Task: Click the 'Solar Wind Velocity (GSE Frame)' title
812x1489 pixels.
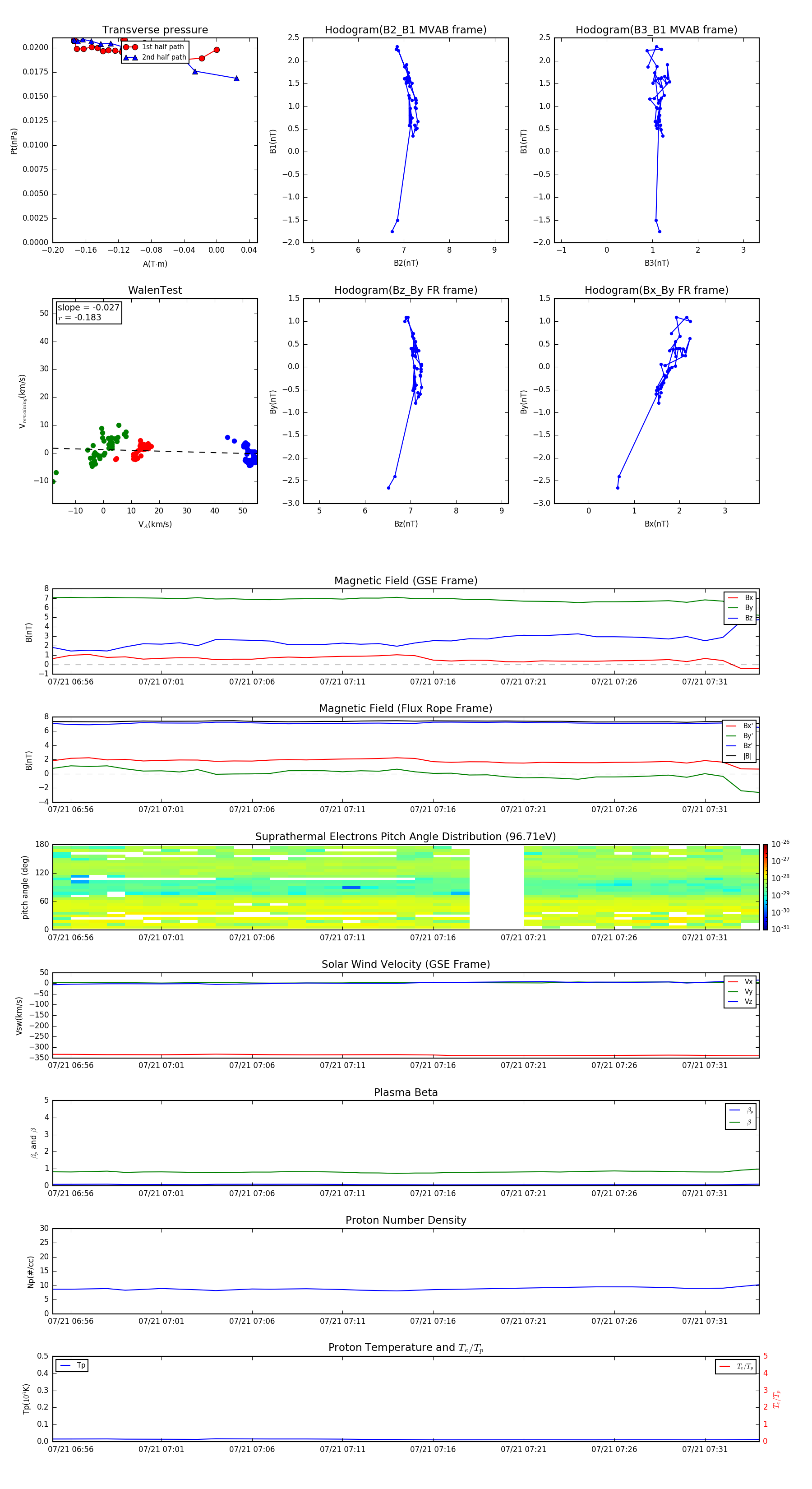Action: 406,965
